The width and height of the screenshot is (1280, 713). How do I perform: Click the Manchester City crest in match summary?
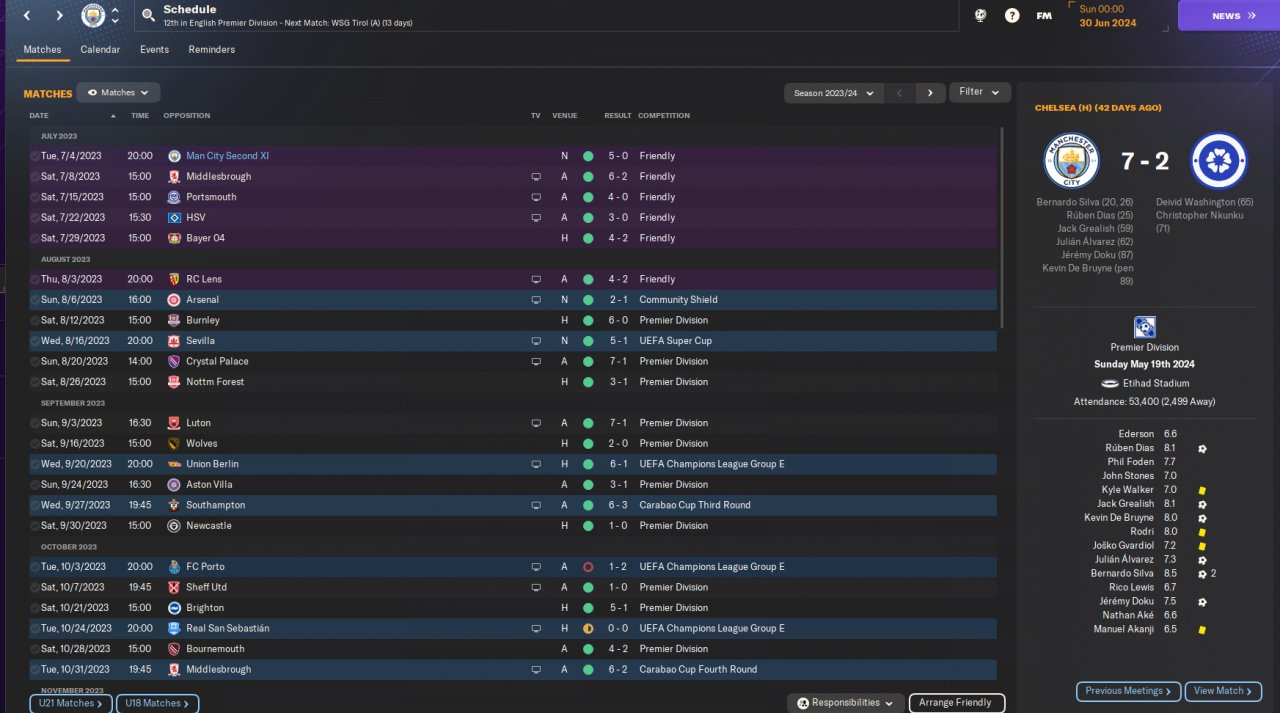(x=1071, y=160)
